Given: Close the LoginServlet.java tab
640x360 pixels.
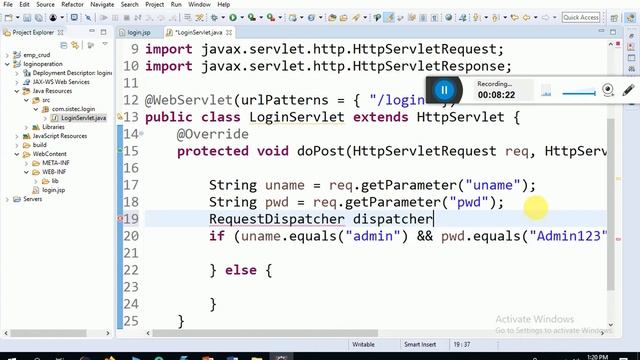Looking at the screenshot, I should (x=229, y=32).
